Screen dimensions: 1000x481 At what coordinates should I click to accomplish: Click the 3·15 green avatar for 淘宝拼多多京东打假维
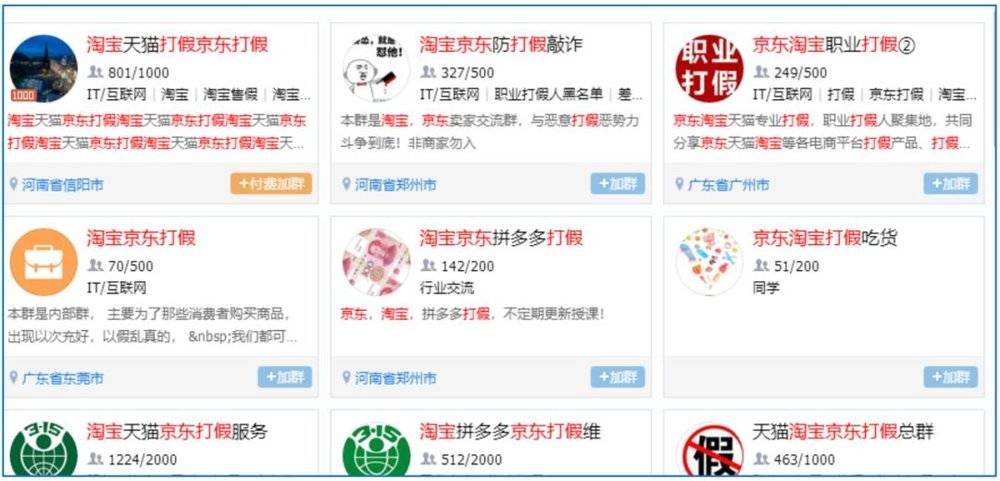[376, 448]
